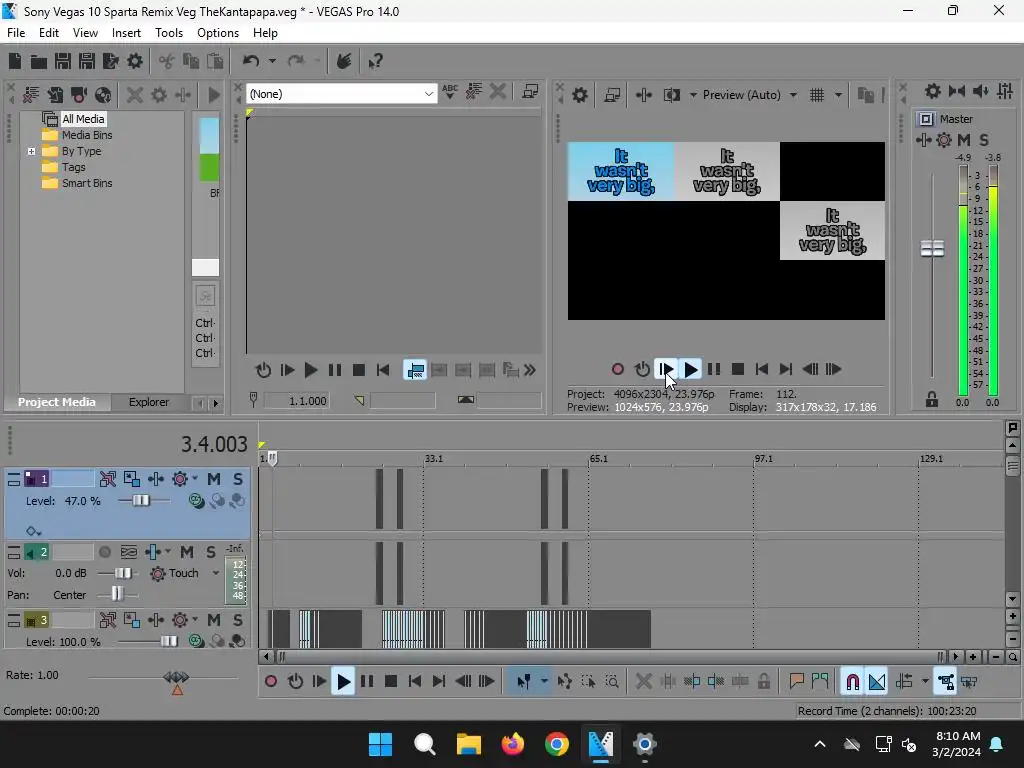Open the File menu
Viewport: 1024px width, 768px height.
[16, 33]
